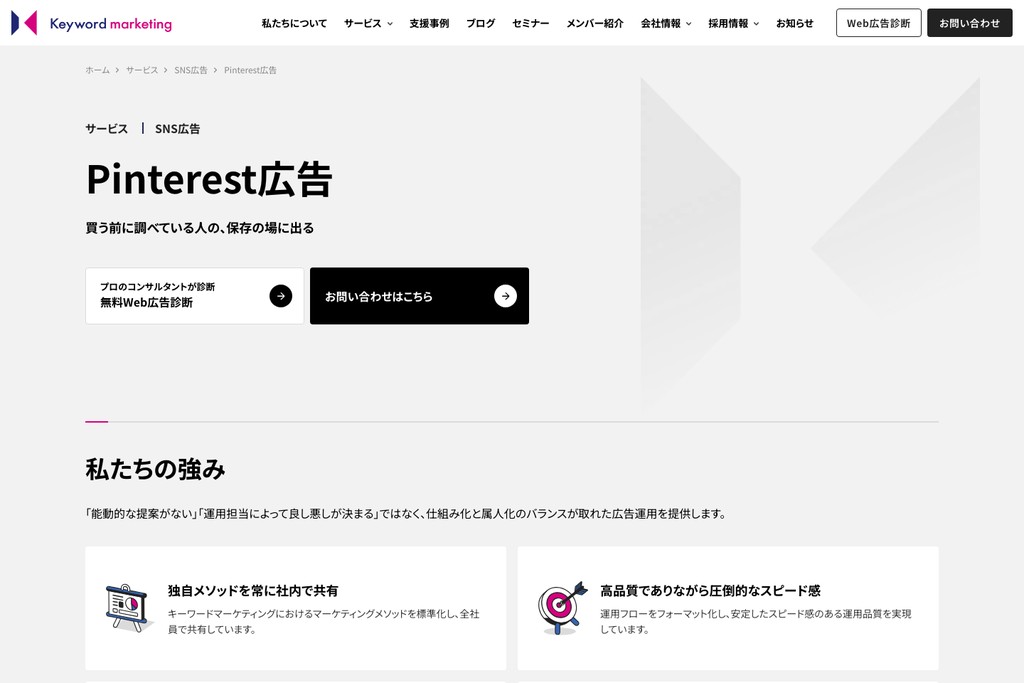The width and height of the screenshot is (1024, 683).
Task: Expand the サービス menu chevron
Action: [x=390, y=24]
